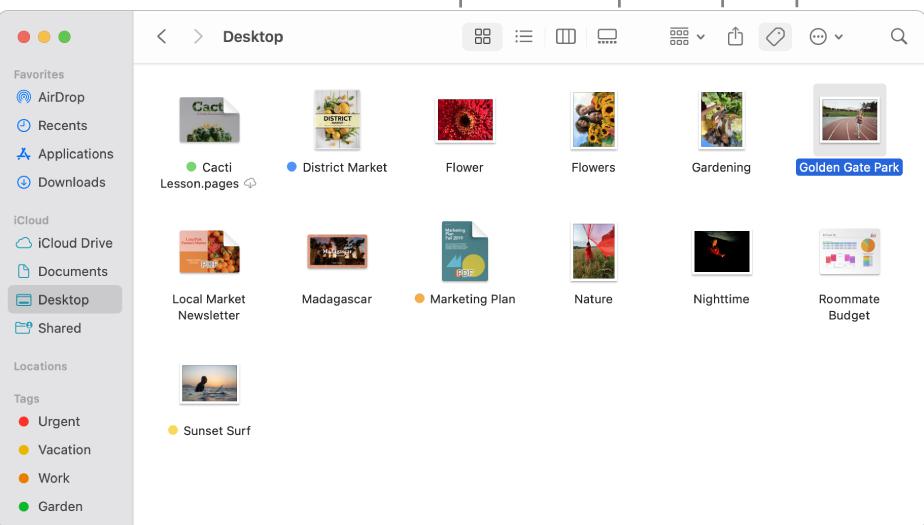Click the iCloud section header
The image size is (924, 525).
coord(31,220)
